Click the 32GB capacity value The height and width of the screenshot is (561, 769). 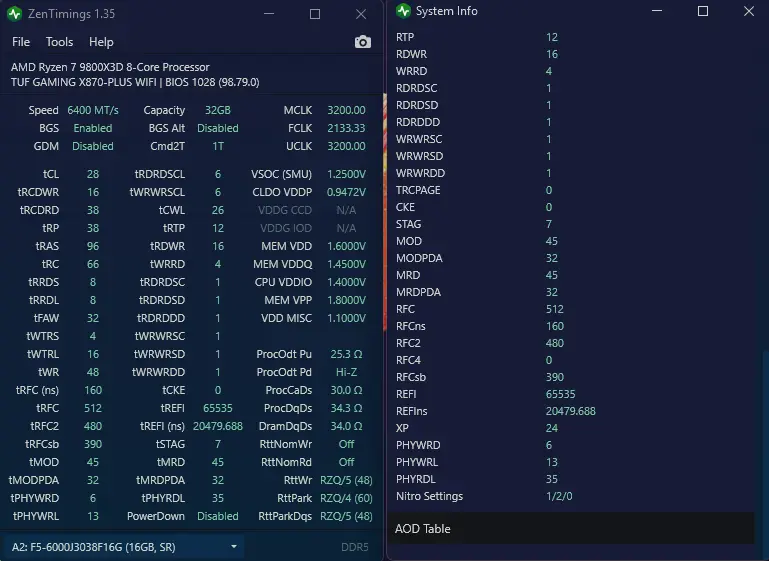(218, 110)
